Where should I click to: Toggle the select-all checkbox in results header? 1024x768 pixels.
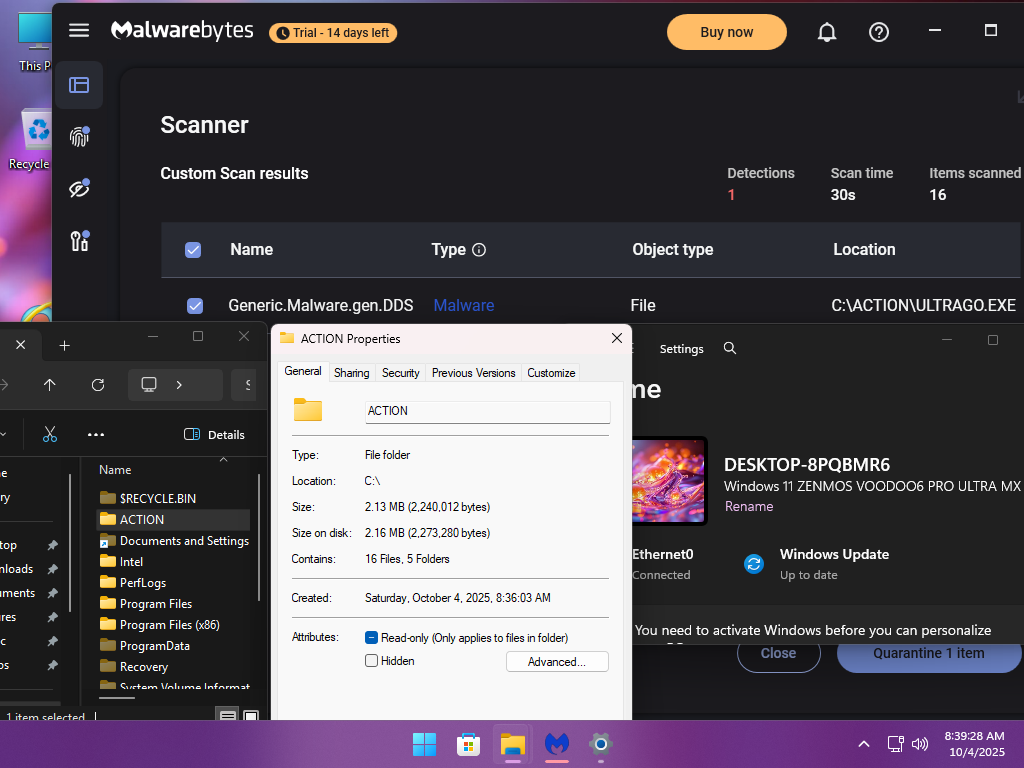point(193,250)
